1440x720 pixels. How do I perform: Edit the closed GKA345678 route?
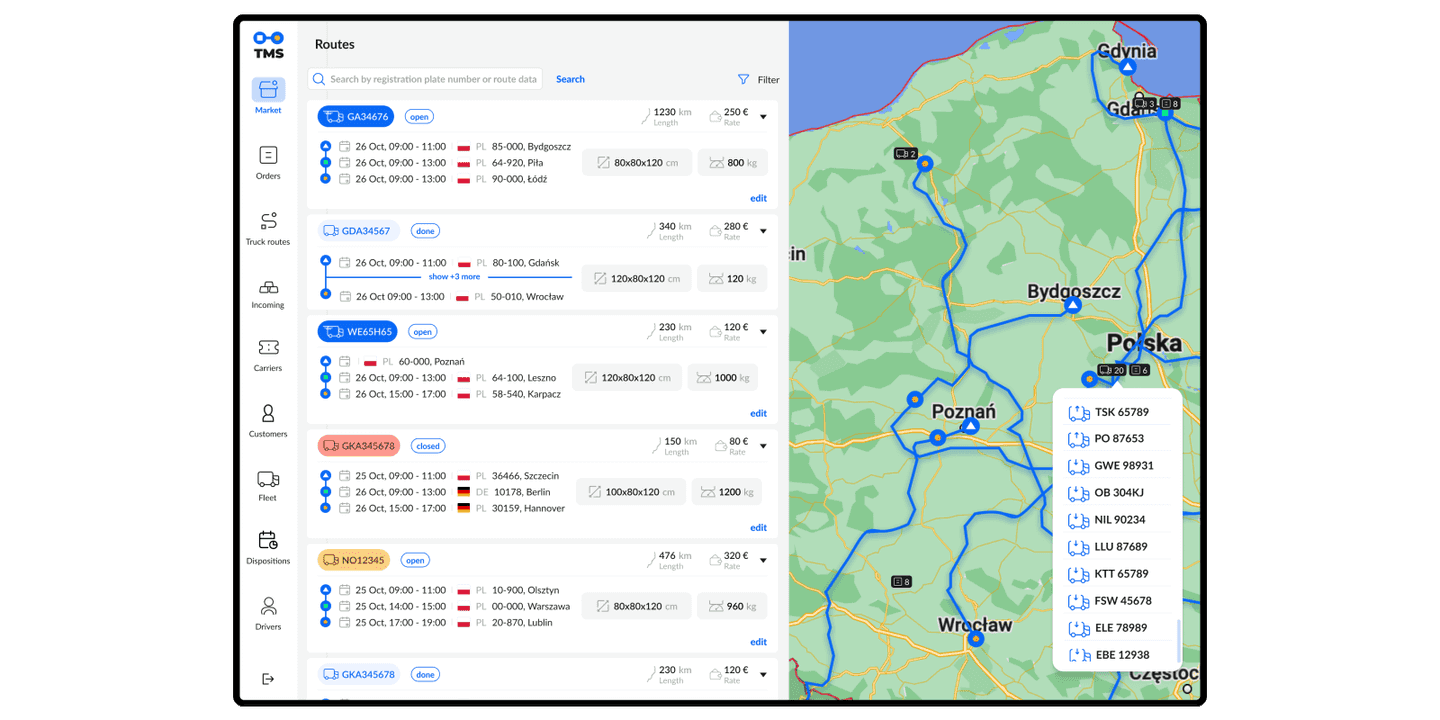coord(758,527)
